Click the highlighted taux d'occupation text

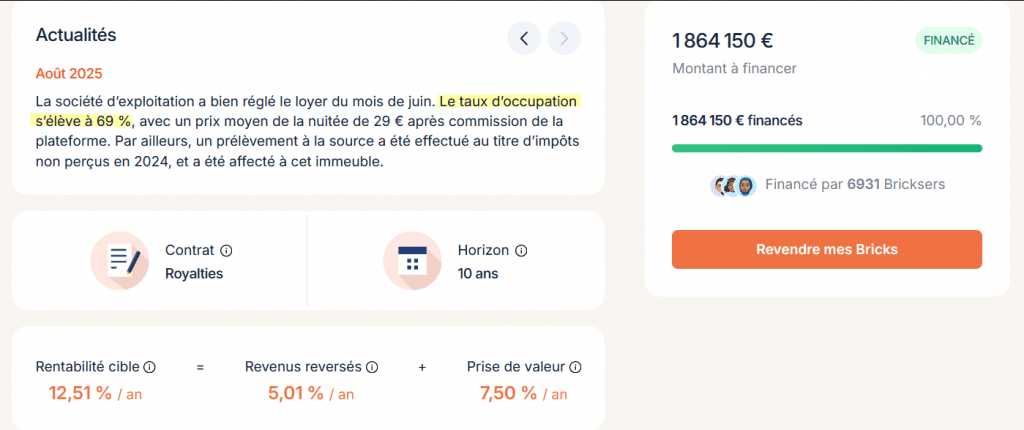coord(509,101)
